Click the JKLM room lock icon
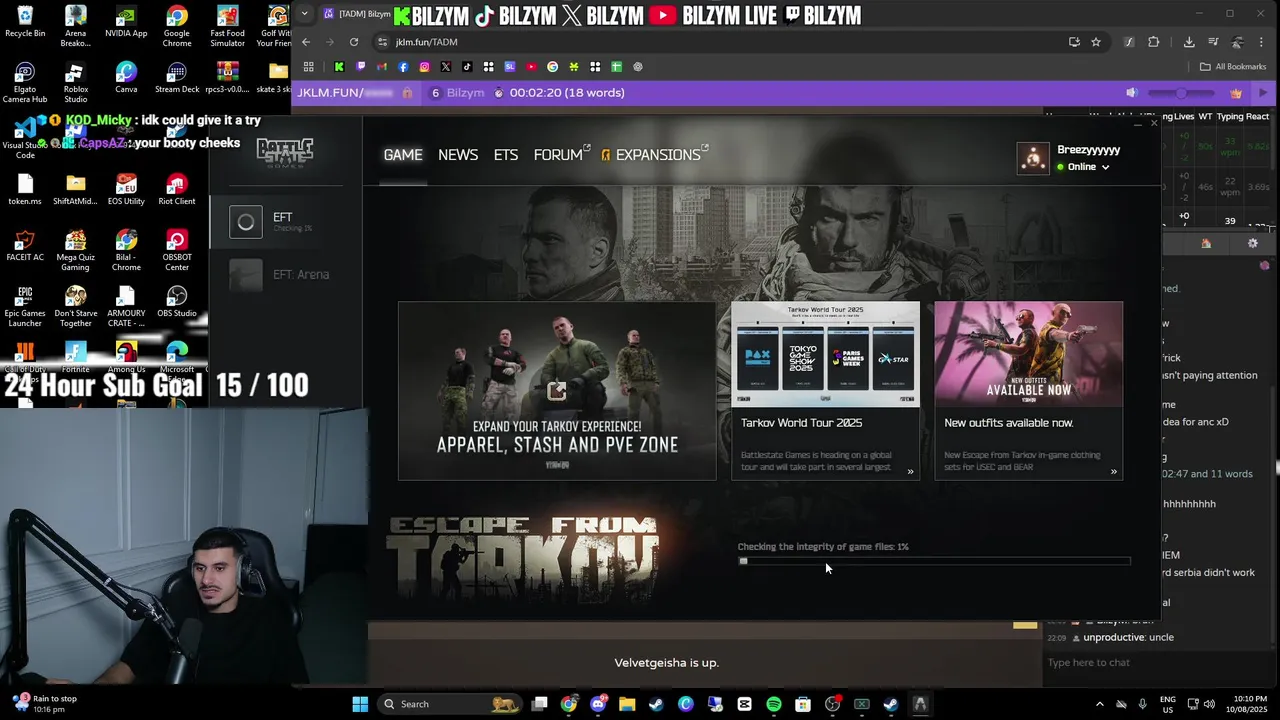The width and height of the screenshot is (1280, 720). pyautogui.click(x=407, y=93)
